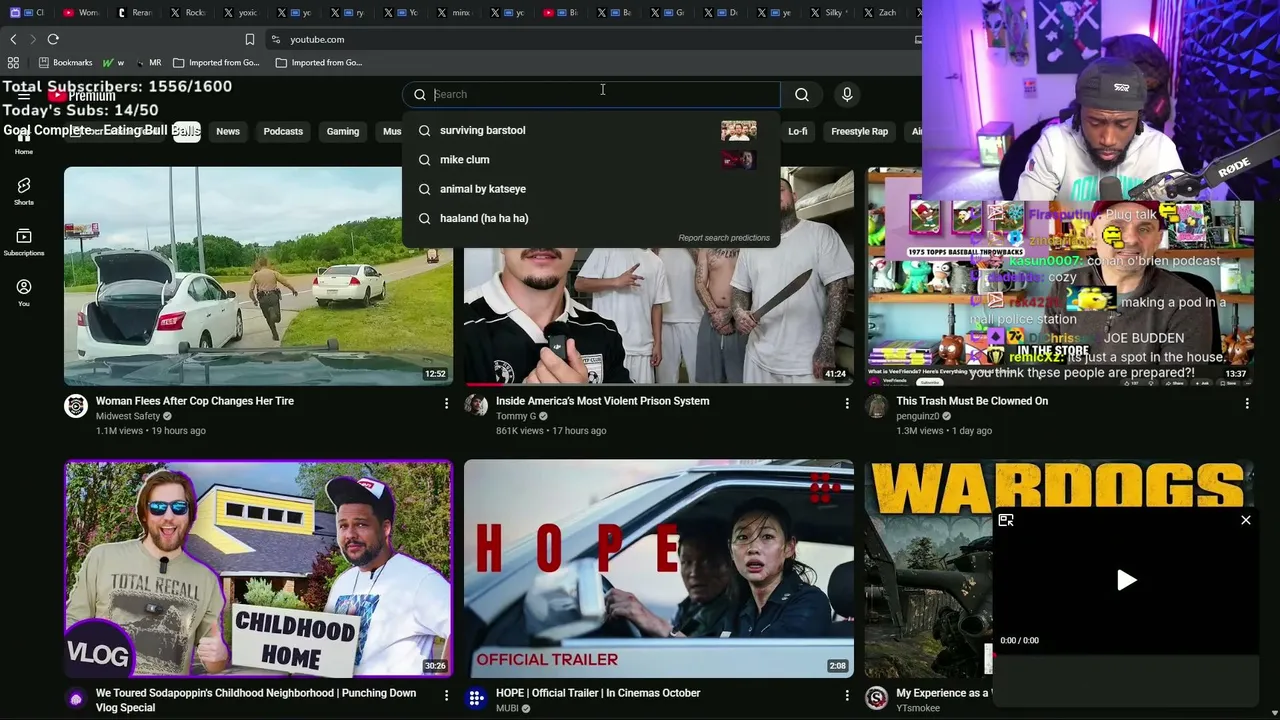Reload the YouTube page
This screenshot has height=720, width=1280.
tap(53, 39)
